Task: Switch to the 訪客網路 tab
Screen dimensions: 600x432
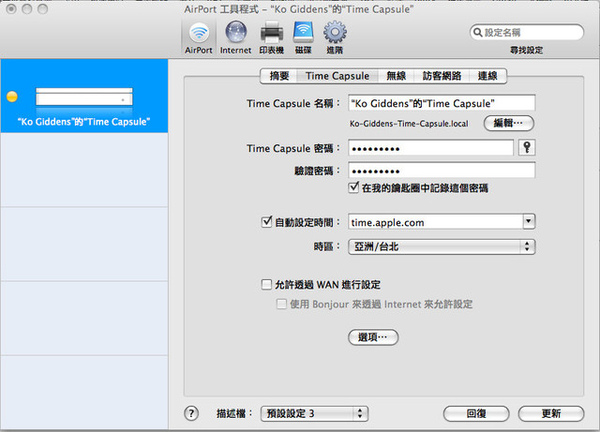Action: (x=442, y=76)
